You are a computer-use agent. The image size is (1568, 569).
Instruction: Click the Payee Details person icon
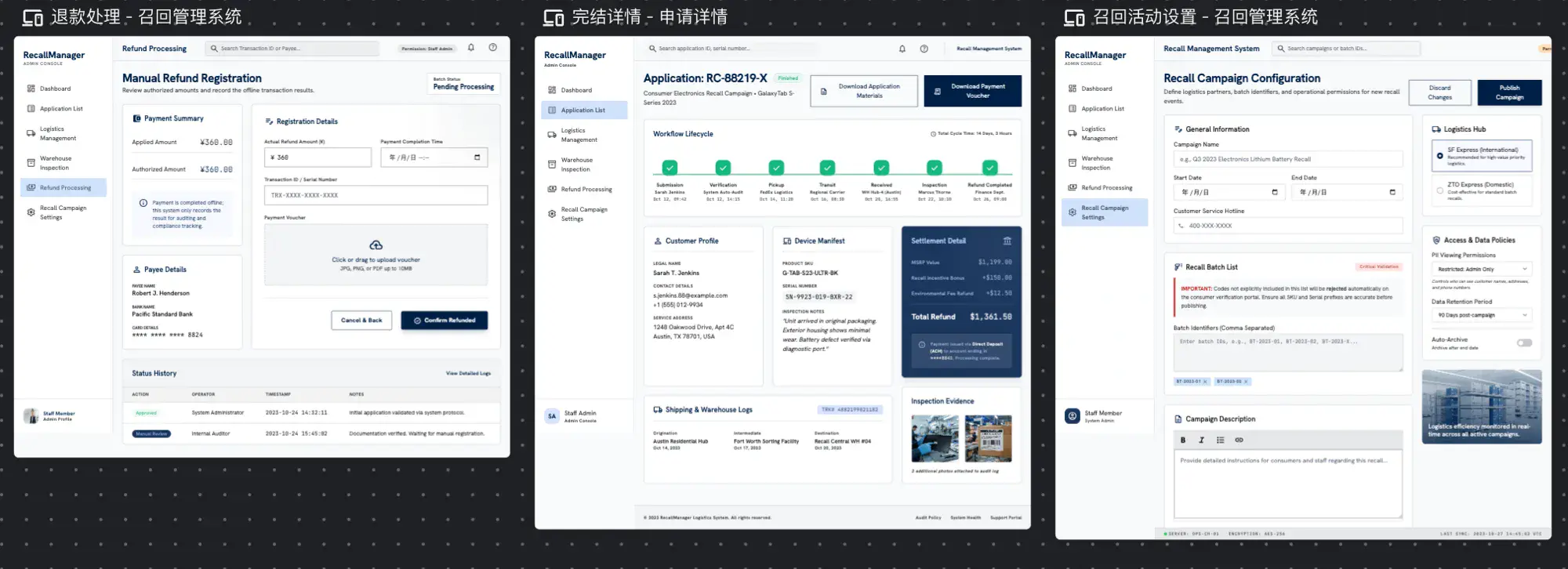coord(137,270)
